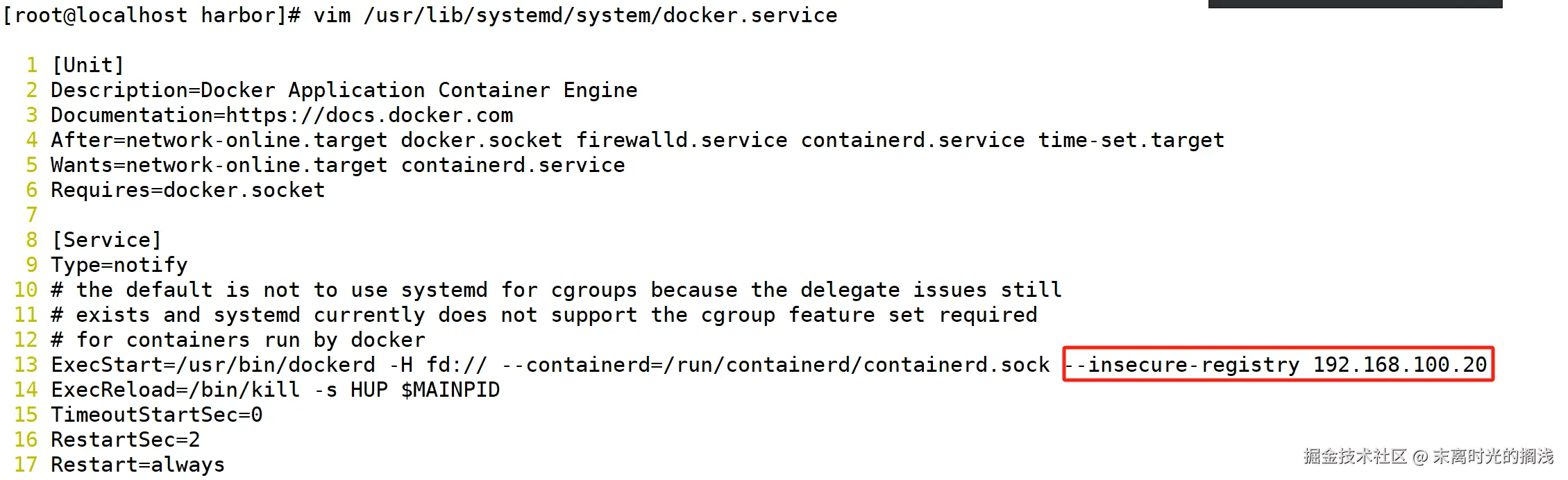The height and width of the screenshot is (480, 1568).
Task: Click the ExecReload=/bin/kill line
Action: point(275,390)
